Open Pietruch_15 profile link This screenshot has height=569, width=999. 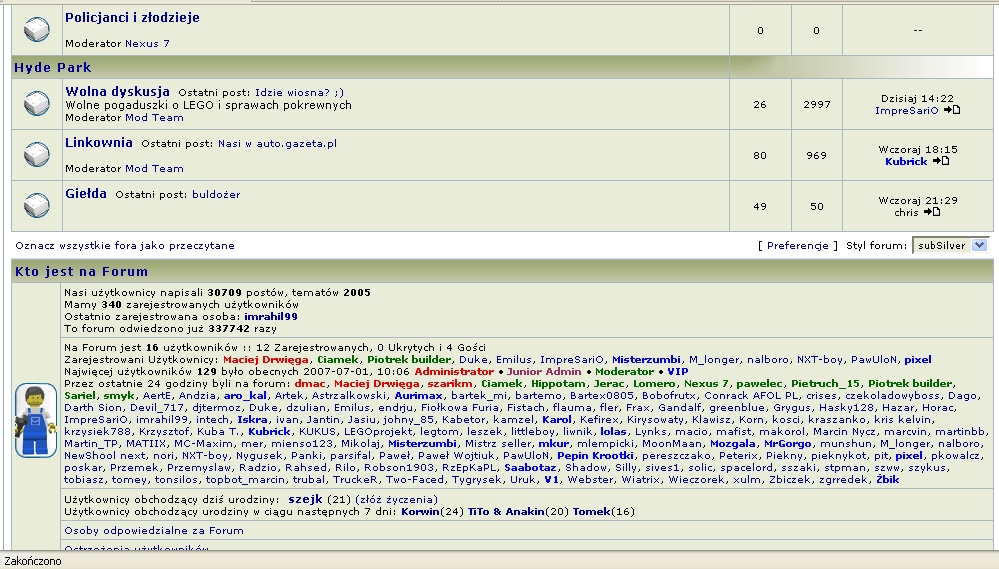click(825, 384)
